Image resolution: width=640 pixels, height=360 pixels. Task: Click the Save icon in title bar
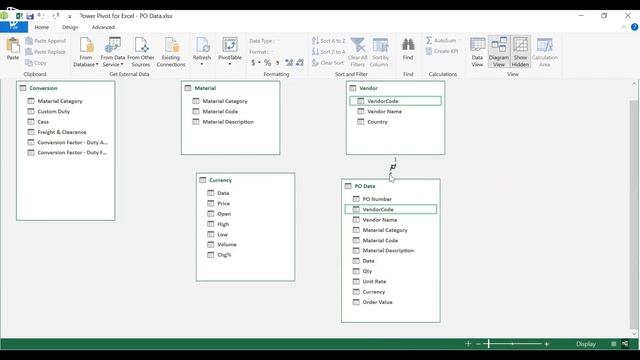[30, 16]
